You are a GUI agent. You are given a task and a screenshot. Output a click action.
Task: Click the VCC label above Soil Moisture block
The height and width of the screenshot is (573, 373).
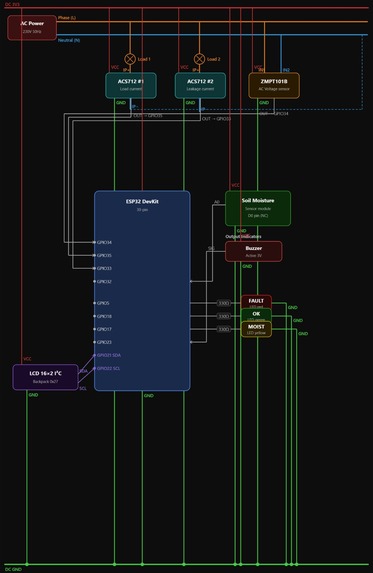pos(236,185)
